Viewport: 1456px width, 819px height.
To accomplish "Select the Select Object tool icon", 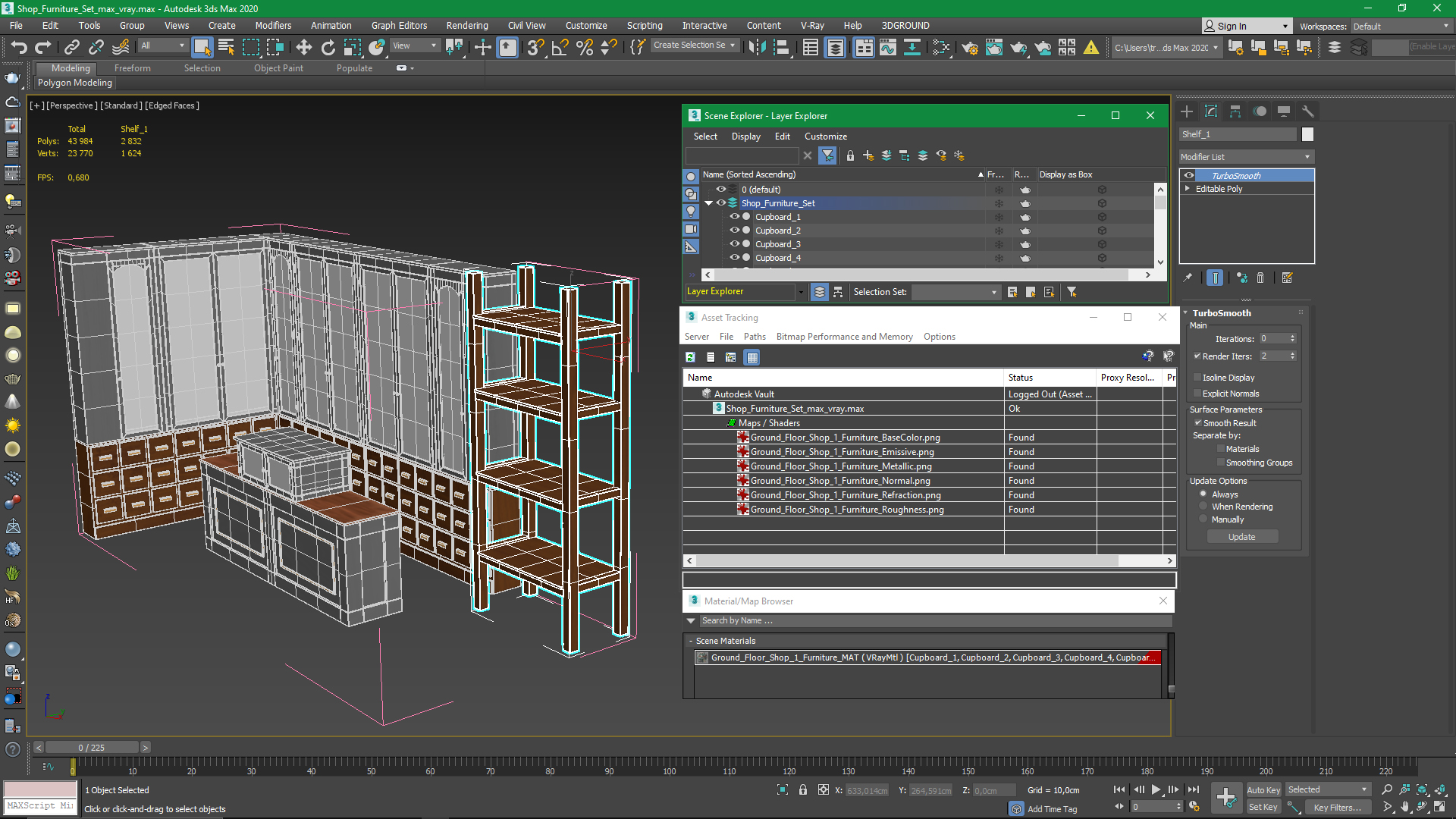I will pos(201,47).
